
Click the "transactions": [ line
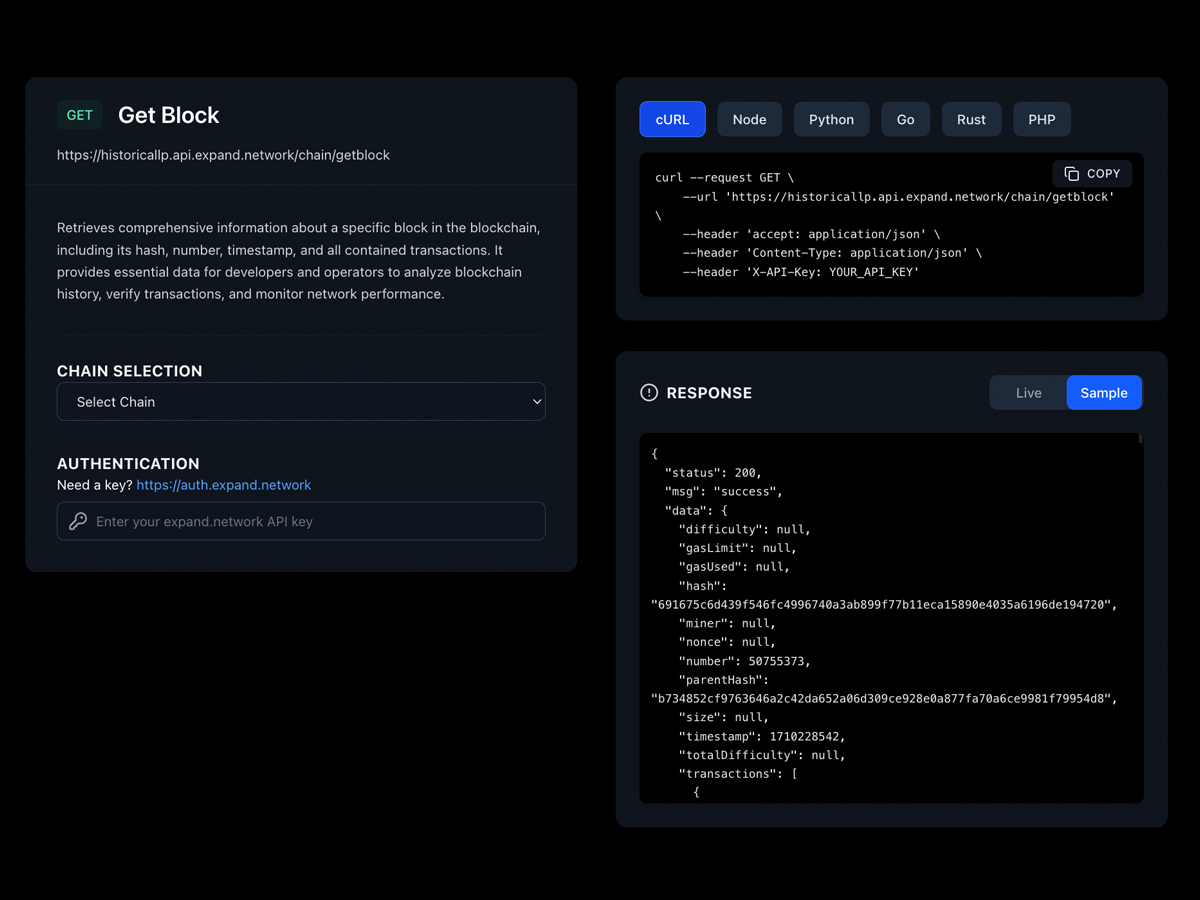point(738,774)
